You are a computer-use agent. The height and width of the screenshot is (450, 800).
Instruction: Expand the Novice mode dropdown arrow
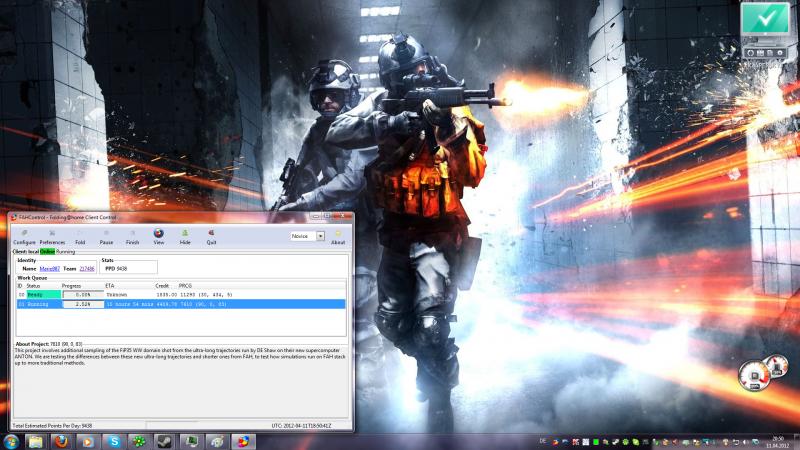point(320,236)
